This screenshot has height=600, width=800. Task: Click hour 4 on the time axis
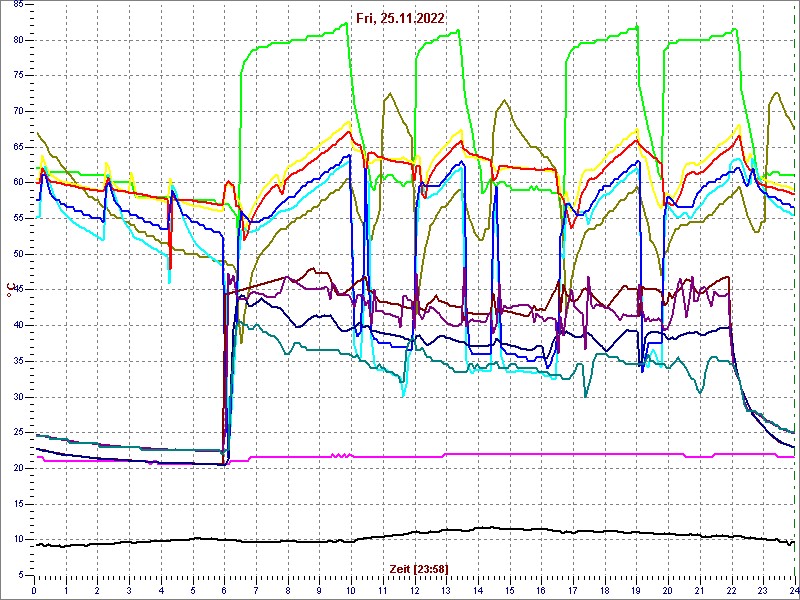coord(161,590)
